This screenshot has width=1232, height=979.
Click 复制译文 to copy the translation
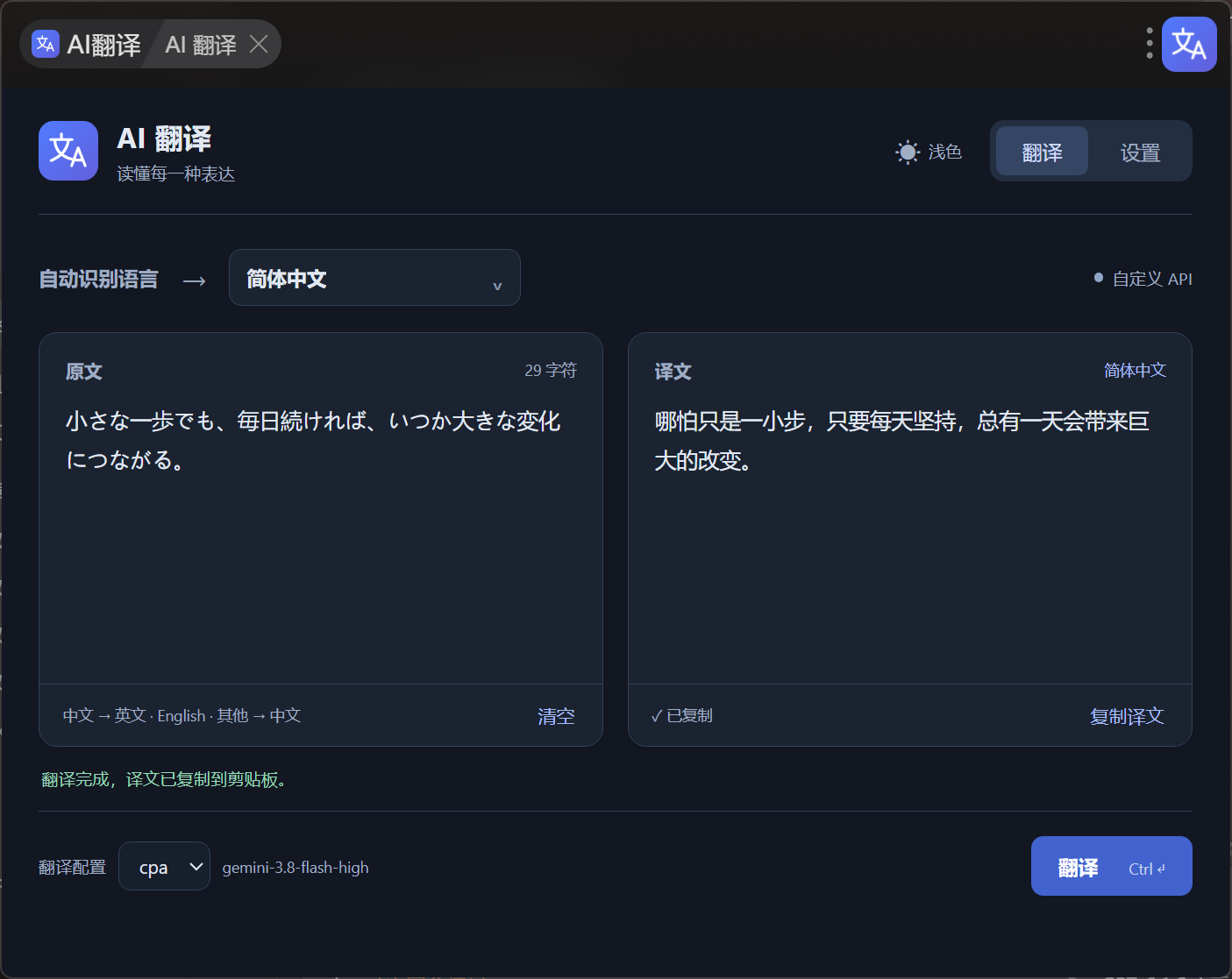1127,716
